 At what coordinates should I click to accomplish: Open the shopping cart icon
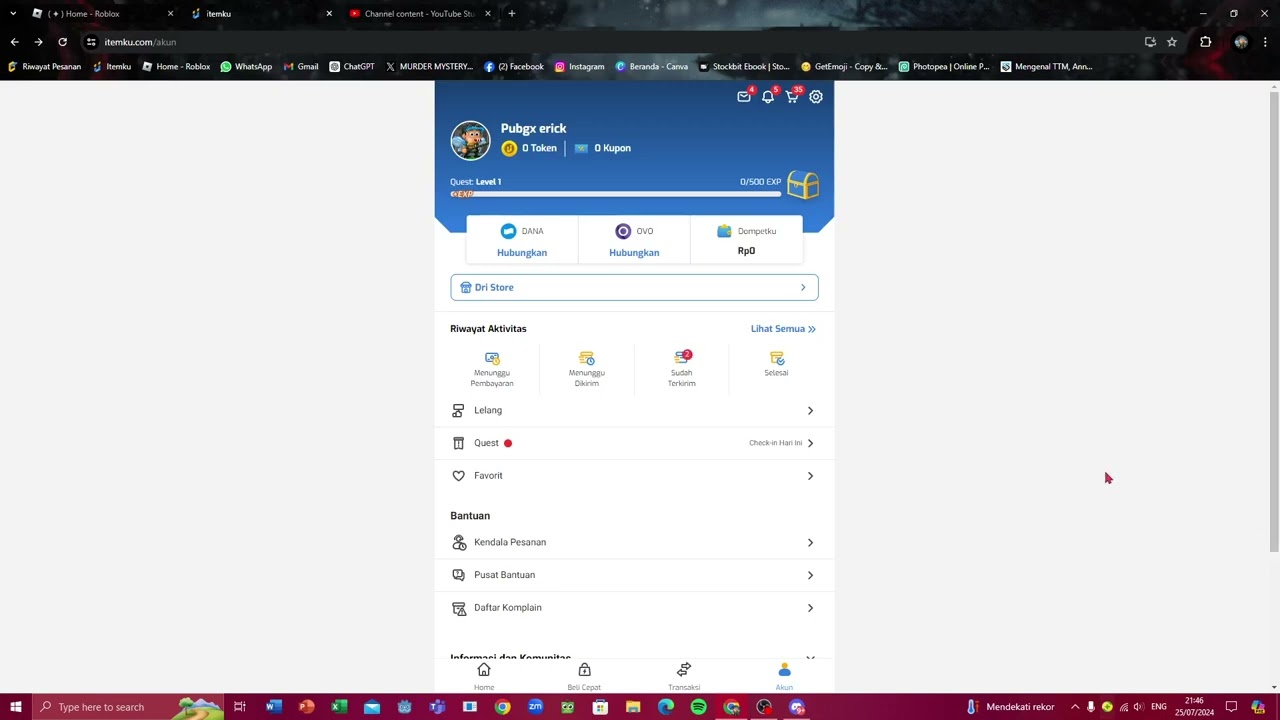coord(792,97)
